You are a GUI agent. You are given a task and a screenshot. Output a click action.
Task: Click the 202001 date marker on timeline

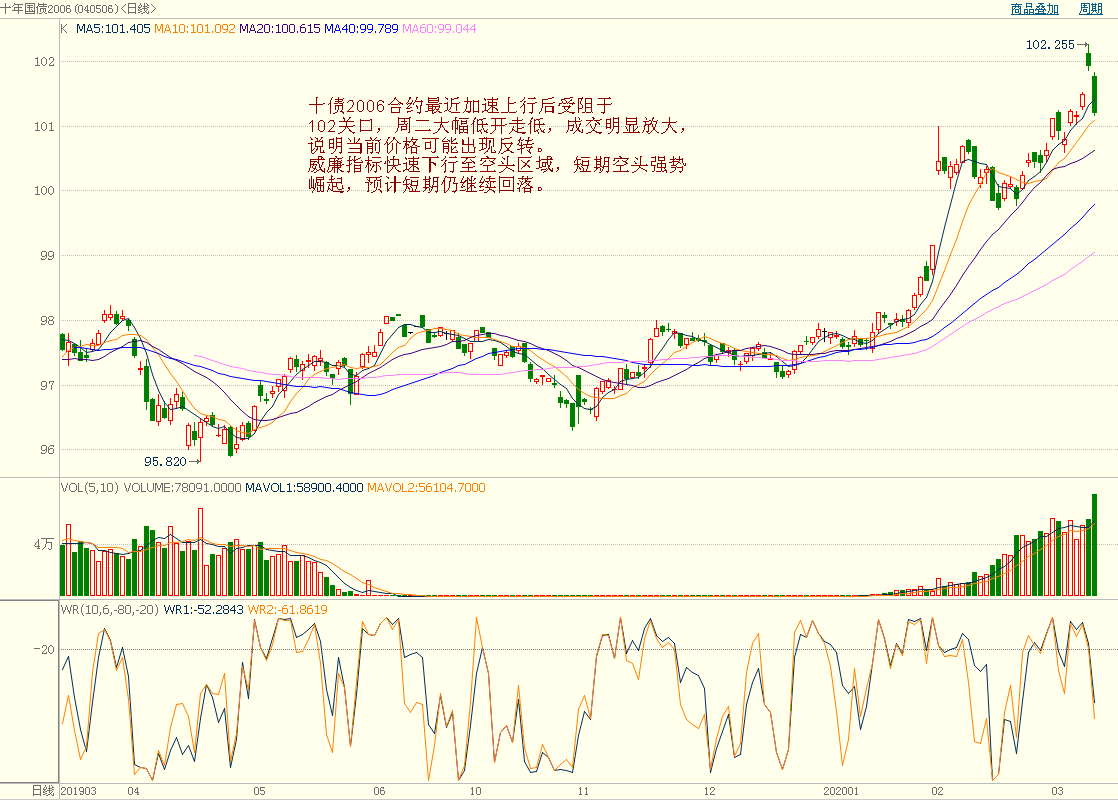[x=842, y=791]
